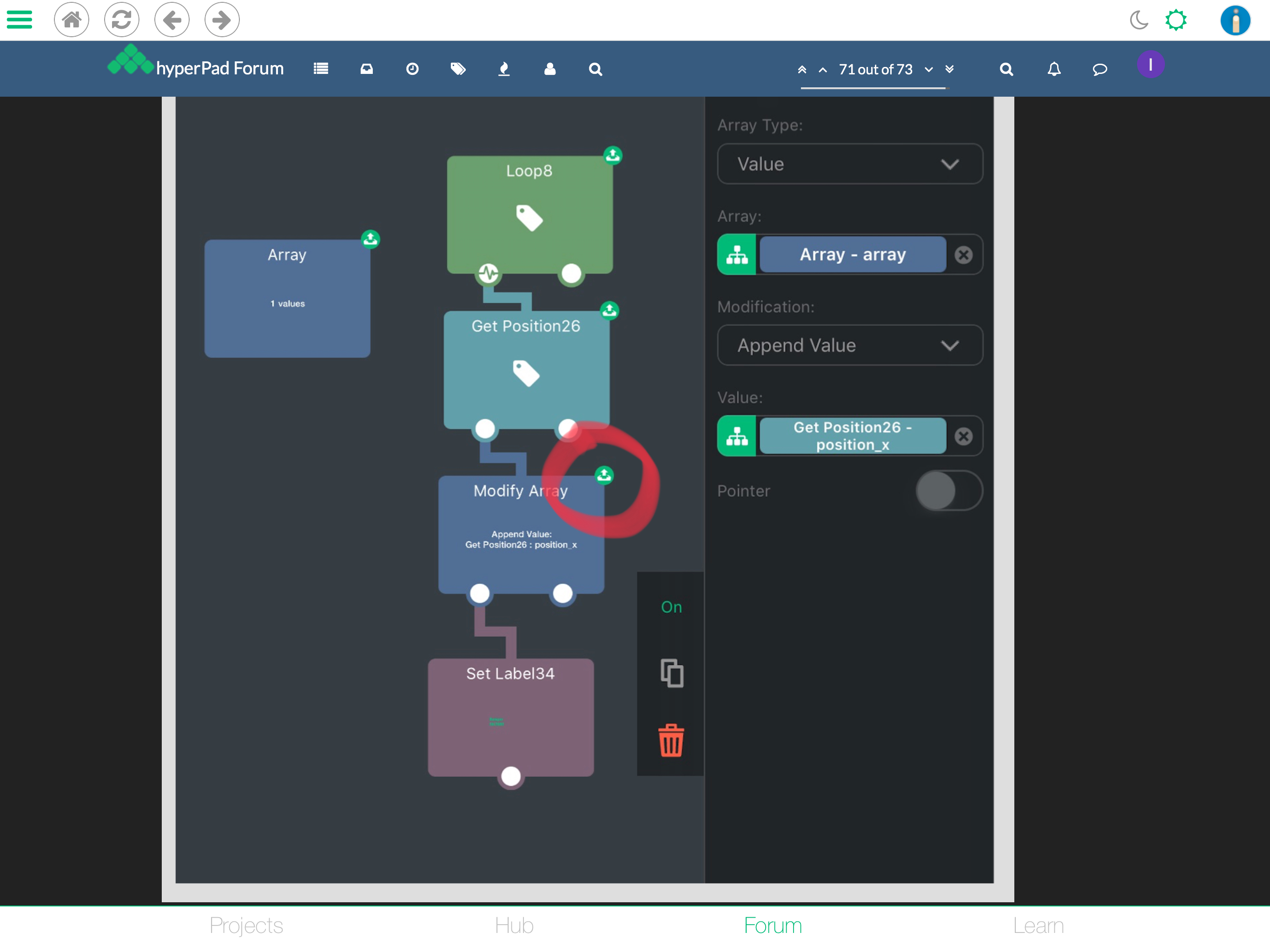
Task: Open the green hamburger main menu
Action: point(20,20)
